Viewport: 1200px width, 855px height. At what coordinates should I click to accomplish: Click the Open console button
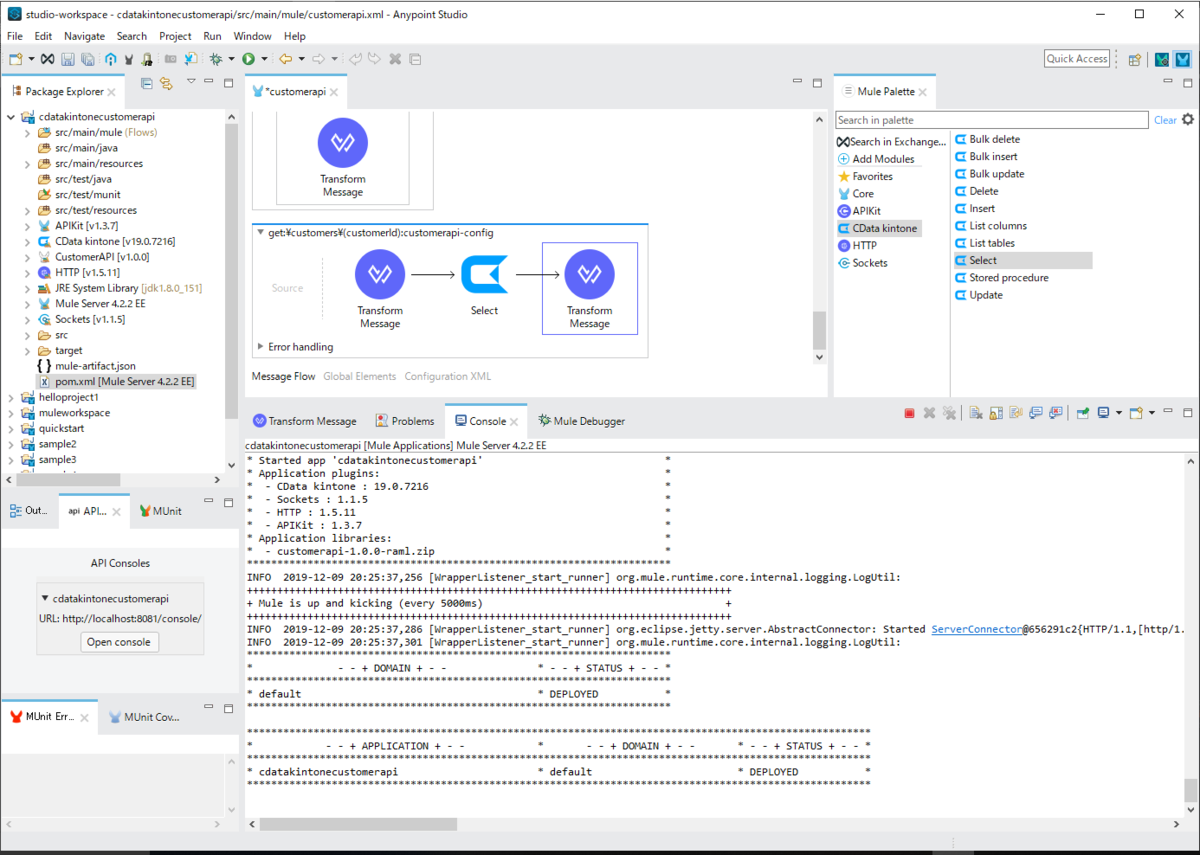(x=119, y=641)
